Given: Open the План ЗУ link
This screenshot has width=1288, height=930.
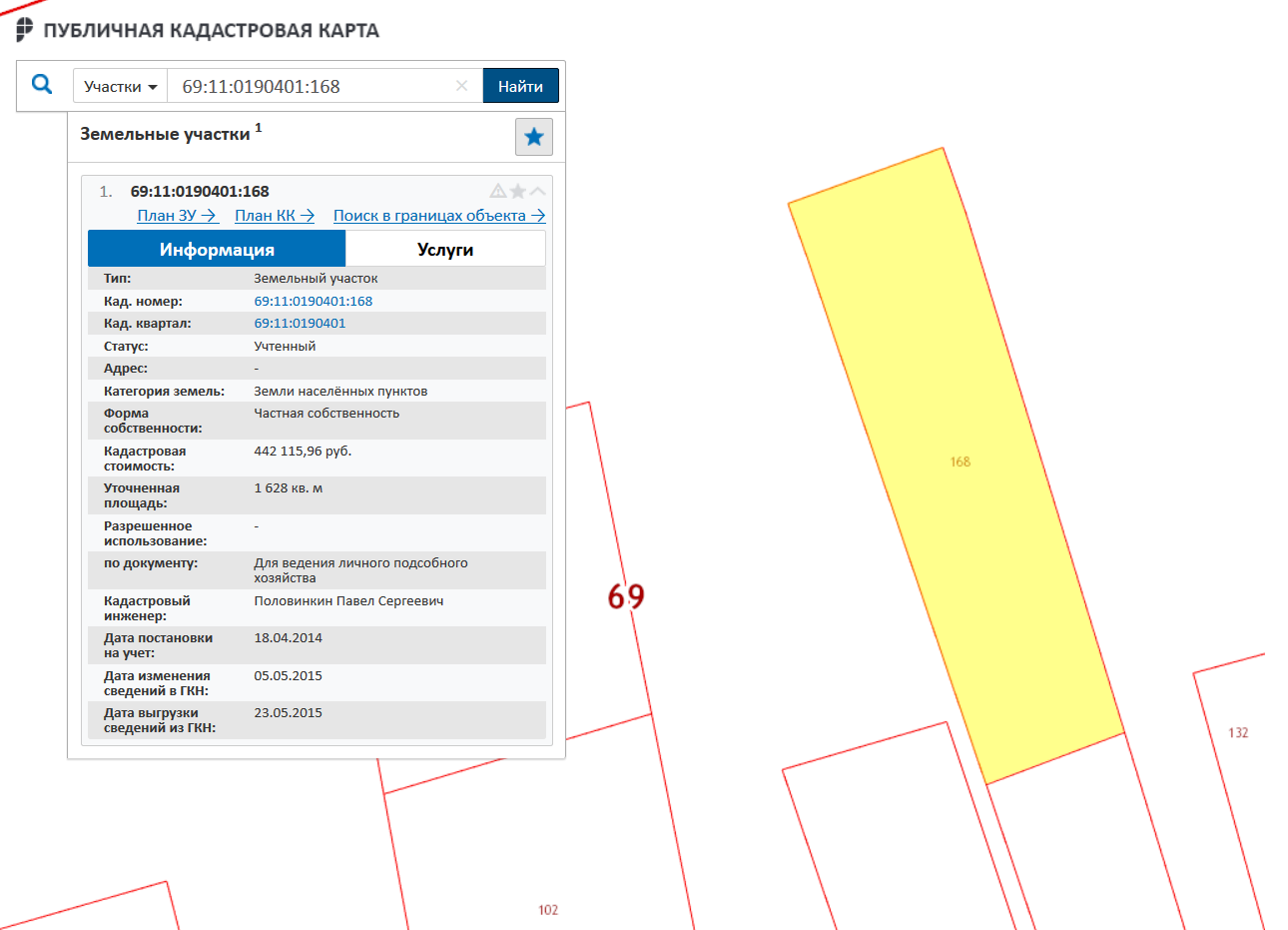Looking at the screenshot, I should (x=177, y=216).
